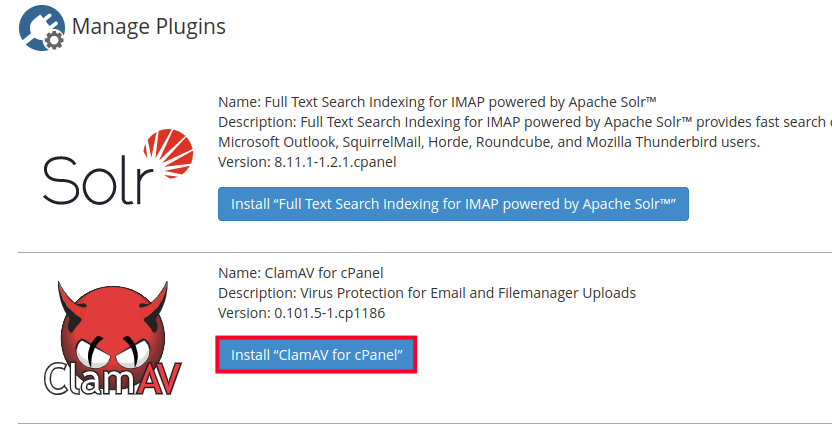Click ClamAV version 0.101.5-1.cp1186 text
The image size is (832, 424).
click(x=302, y=313)
